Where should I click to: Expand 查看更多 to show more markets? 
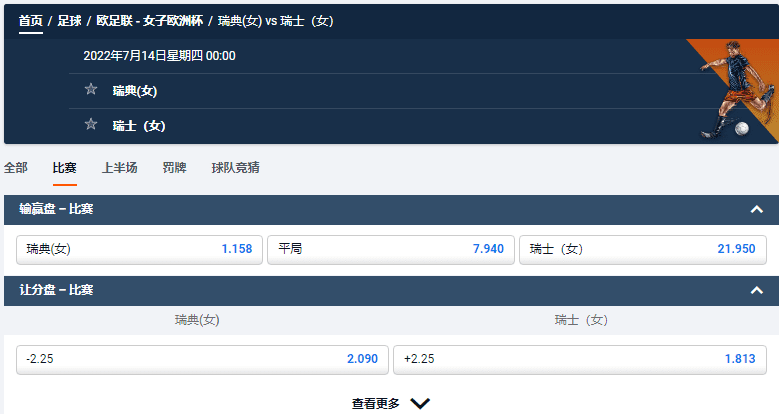[x=390, y=403]
